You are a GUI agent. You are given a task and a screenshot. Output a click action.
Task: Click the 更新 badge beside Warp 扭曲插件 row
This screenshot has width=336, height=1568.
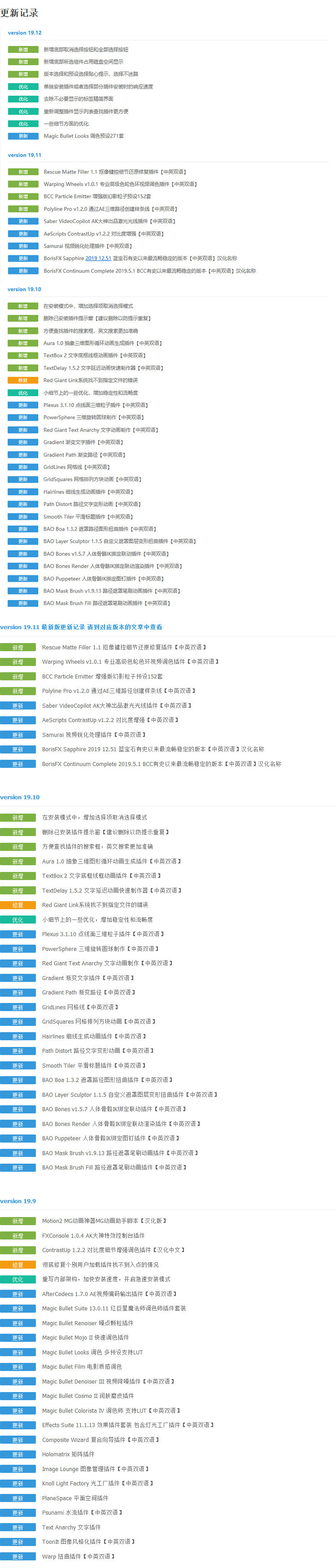coord(17,1556)
